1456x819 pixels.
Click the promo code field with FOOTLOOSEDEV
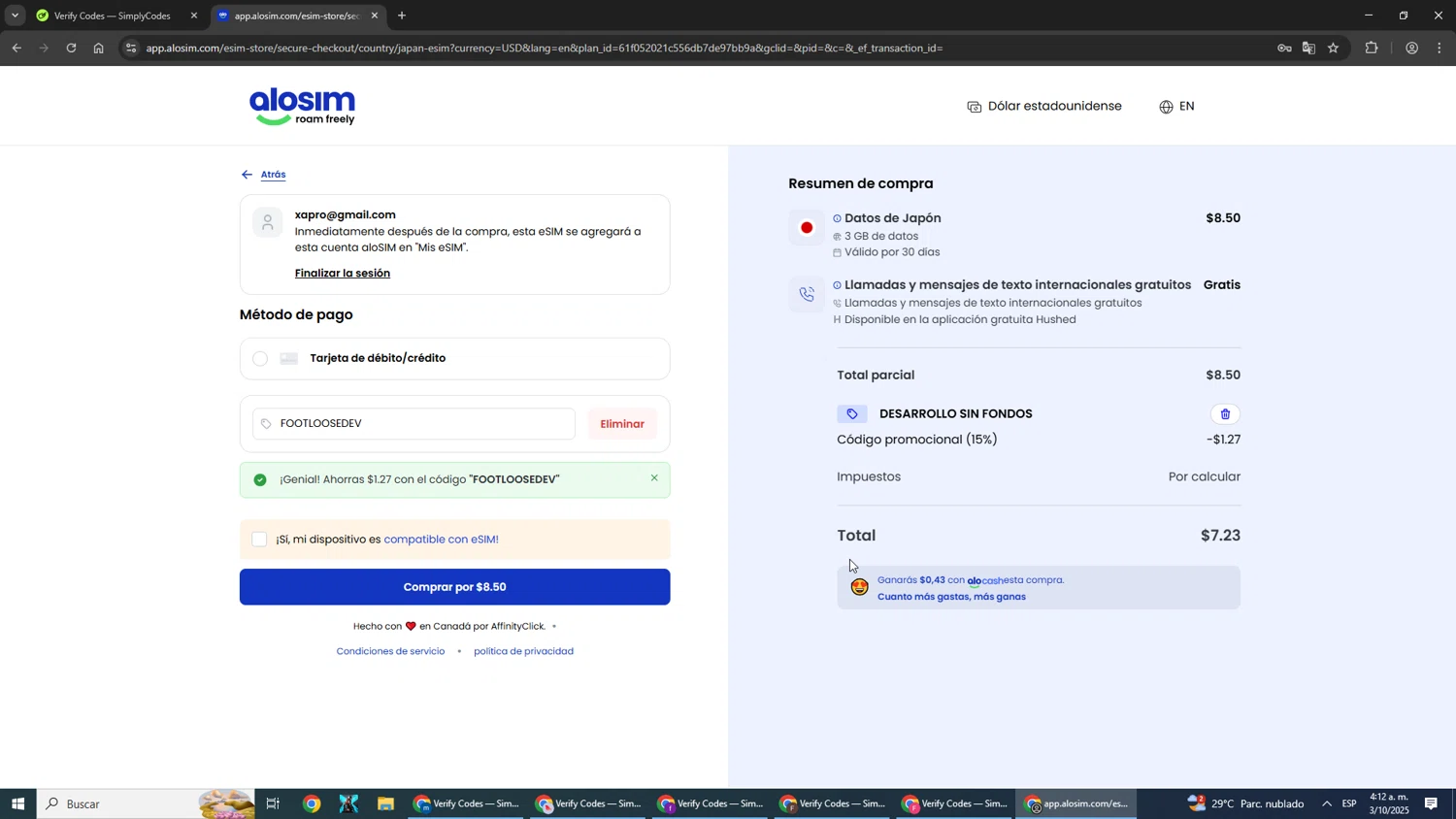[x=414, y=424]
